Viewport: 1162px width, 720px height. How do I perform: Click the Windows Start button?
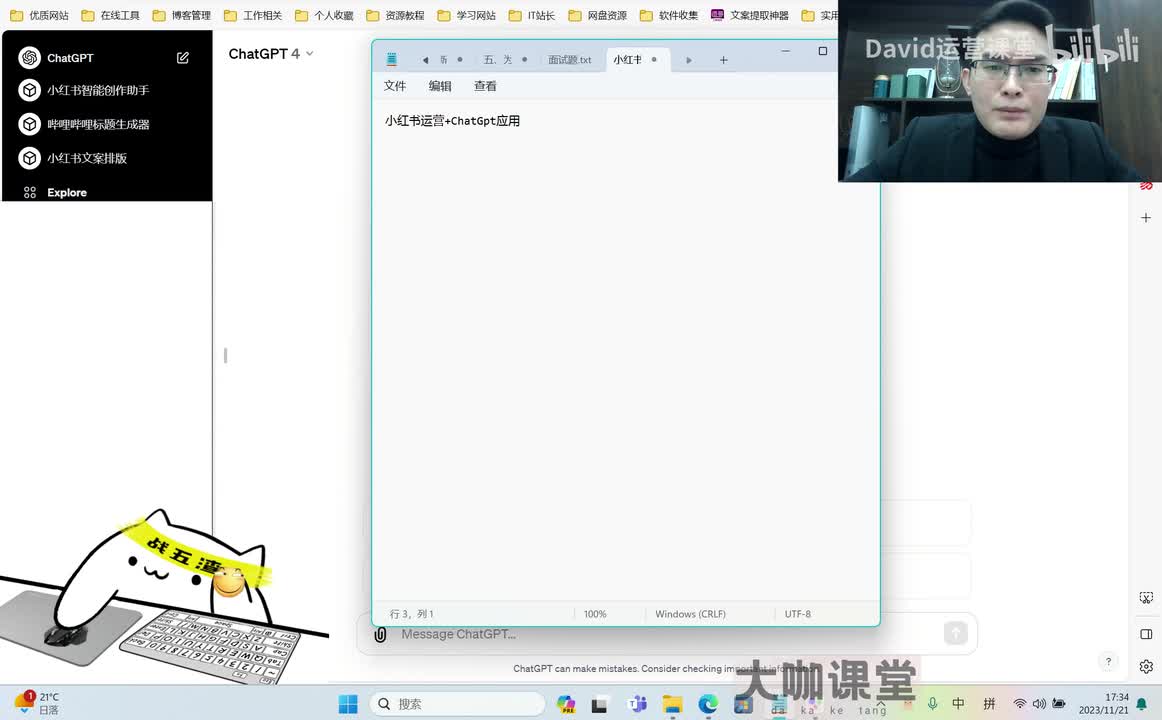click(348, 704)
